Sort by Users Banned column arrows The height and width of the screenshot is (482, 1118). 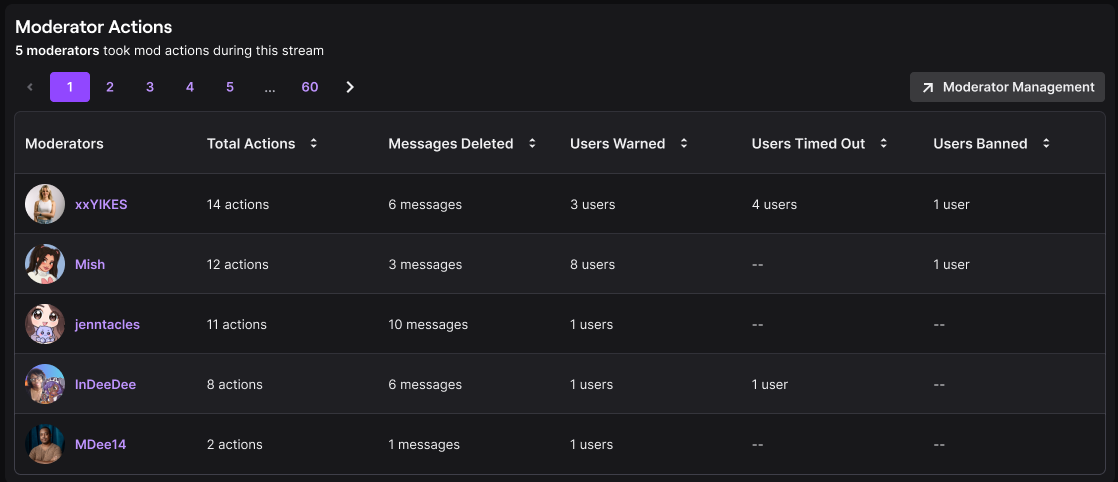point(1046,144)
